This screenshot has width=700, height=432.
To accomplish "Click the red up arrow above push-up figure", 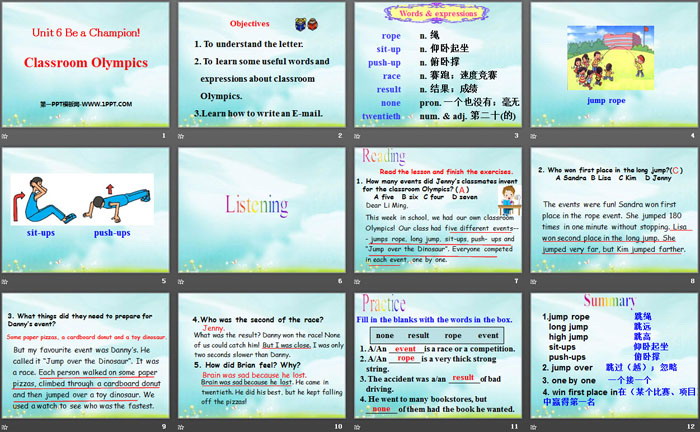I will click(x=110, y=189).
